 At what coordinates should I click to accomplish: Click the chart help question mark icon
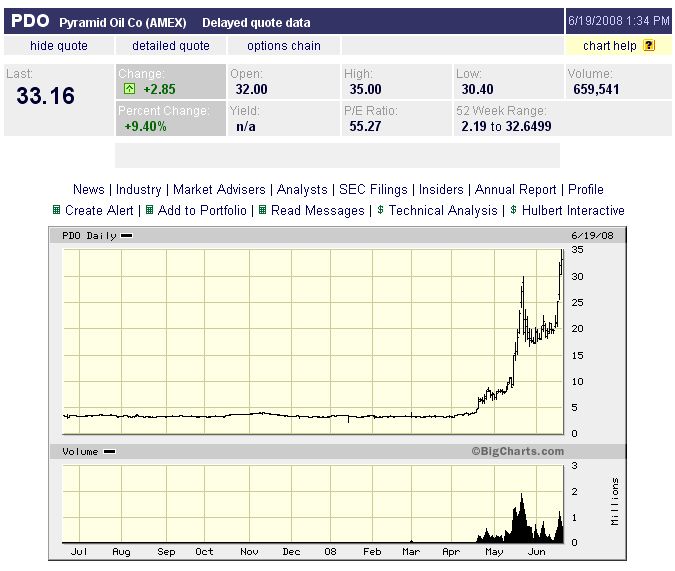(649, 45)
